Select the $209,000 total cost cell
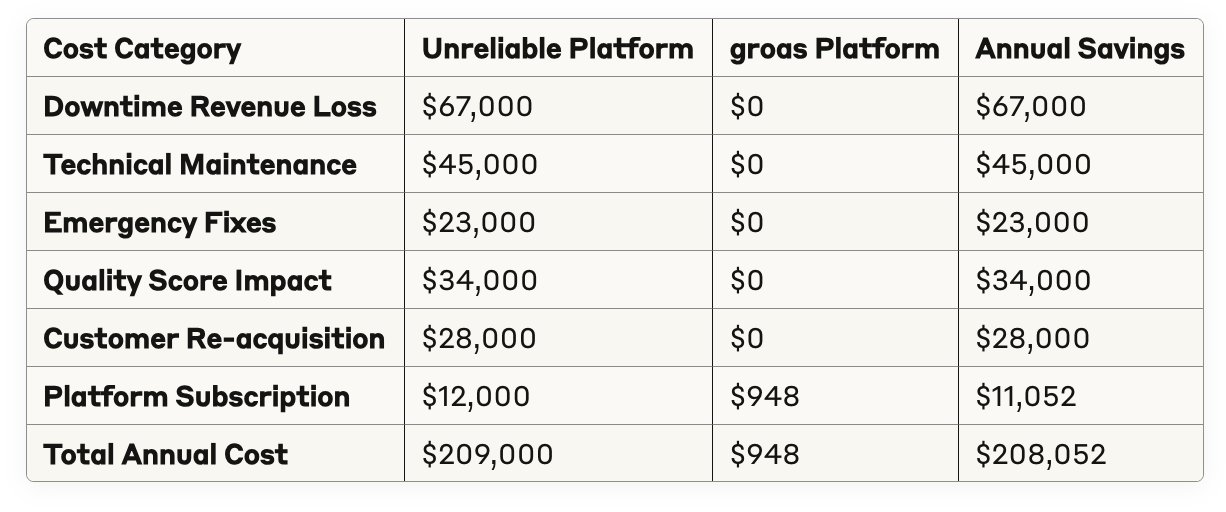Screen dimensions: 1226x512 point(487,455)
